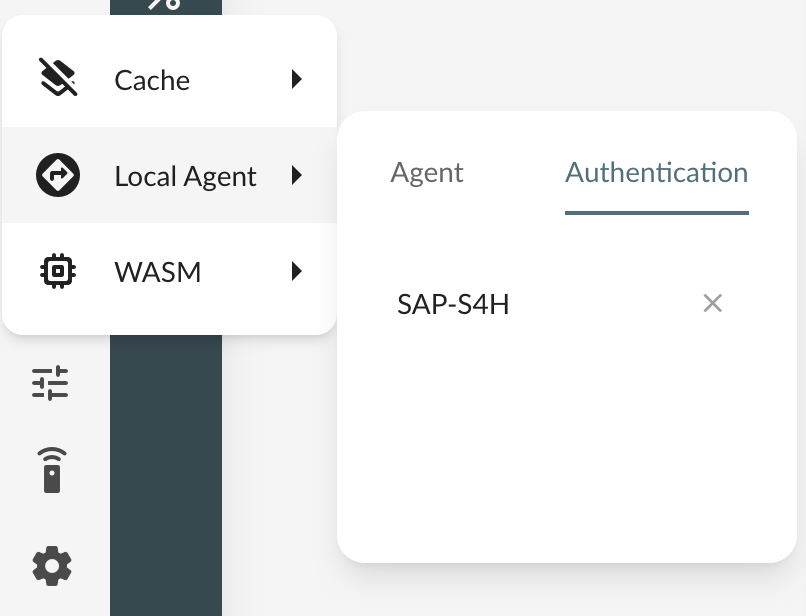Expand the Local Agent submenu arrow
The width and height of the screenshot is (806, 616).
[x=296, y=175]
